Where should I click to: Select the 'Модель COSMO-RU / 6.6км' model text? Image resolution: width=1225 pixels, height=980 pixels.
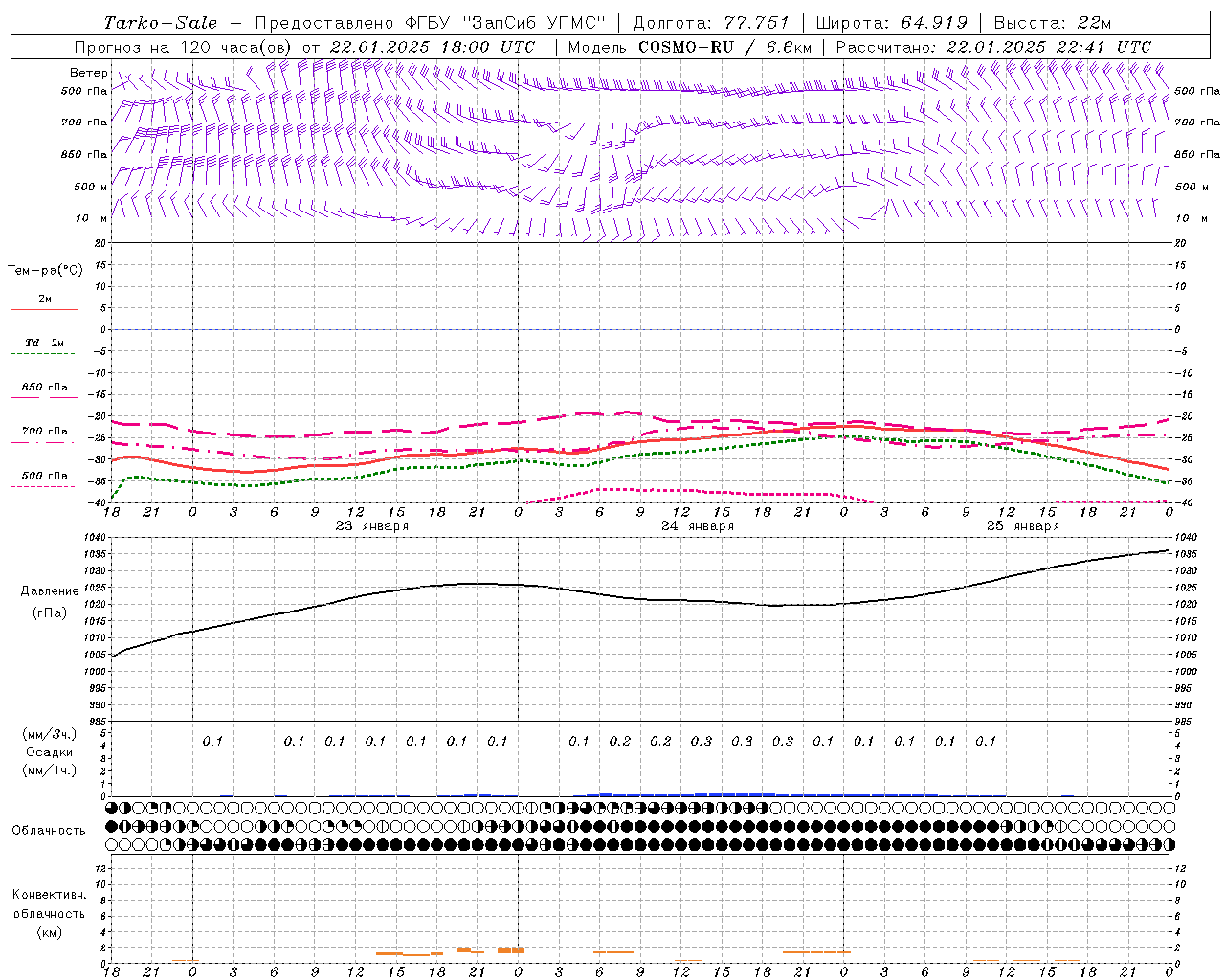pyautogui.click(x=690, y=47)
